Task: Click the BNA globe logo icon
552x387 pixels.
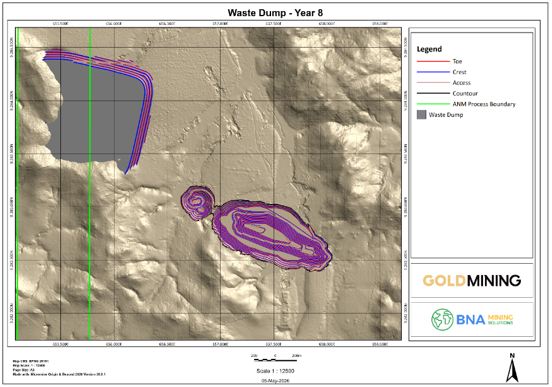Action: (x=442, y=319)
